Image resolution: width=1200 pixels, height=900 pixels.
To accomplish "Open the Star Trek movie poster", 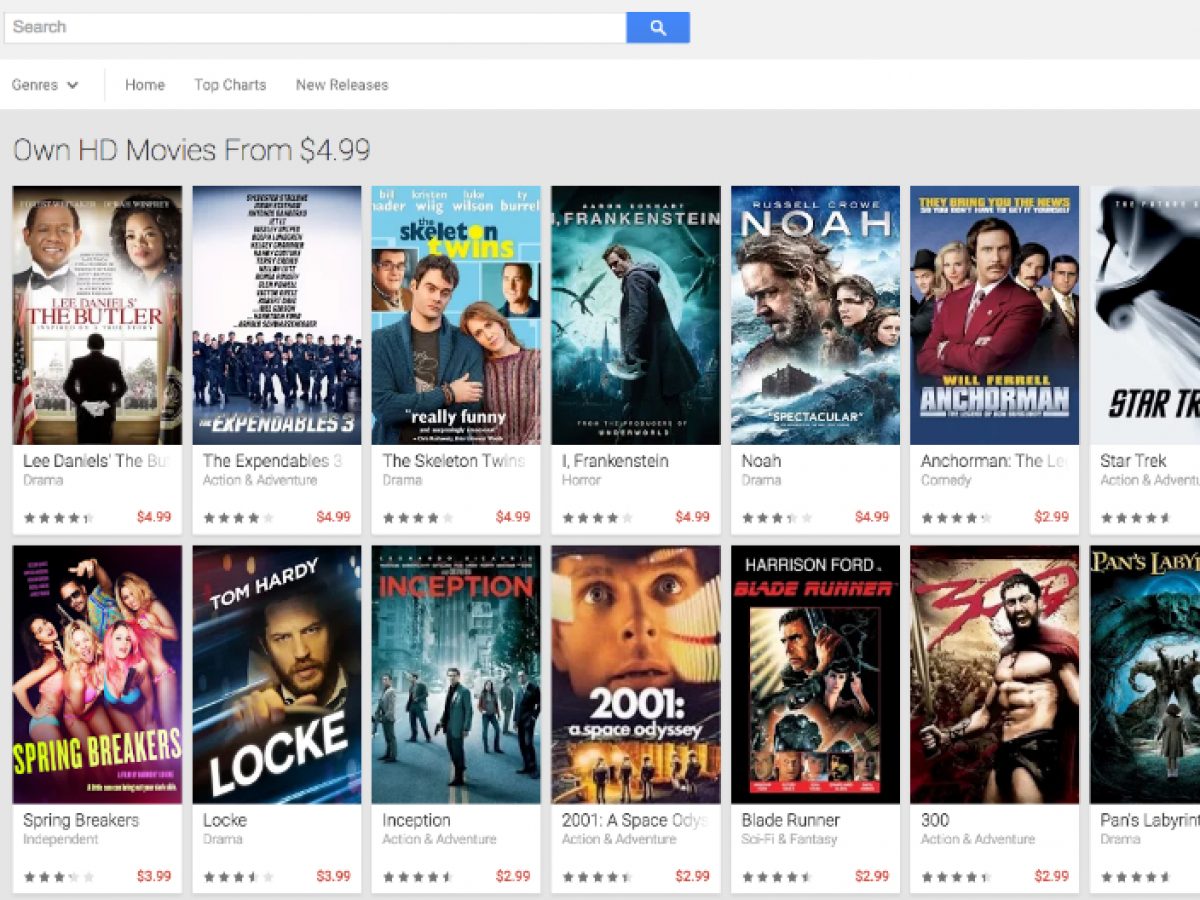I will tap(1145, 315).
